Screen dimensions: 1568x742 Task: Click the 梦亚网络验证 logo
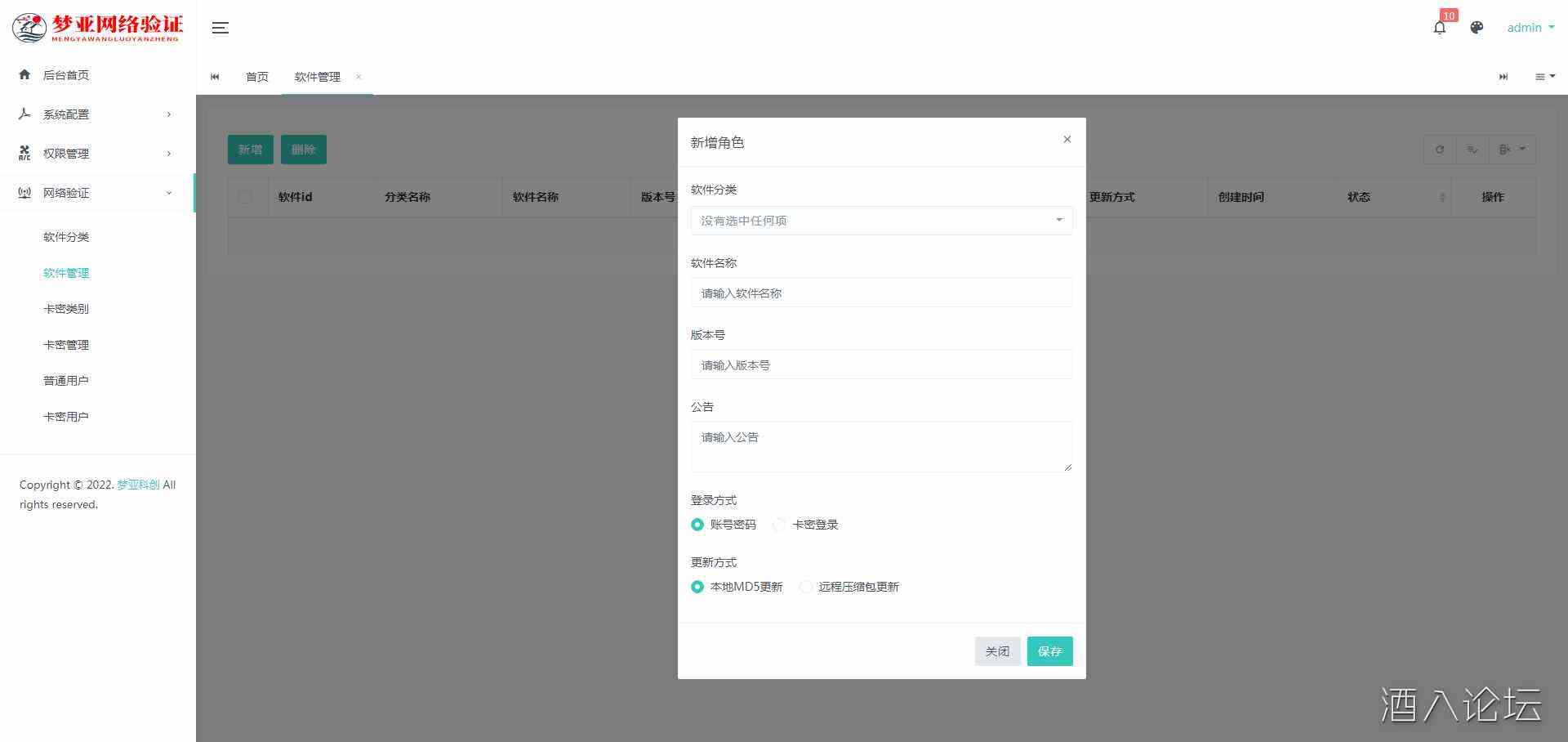pyautogui.click(x=98, y=28)
